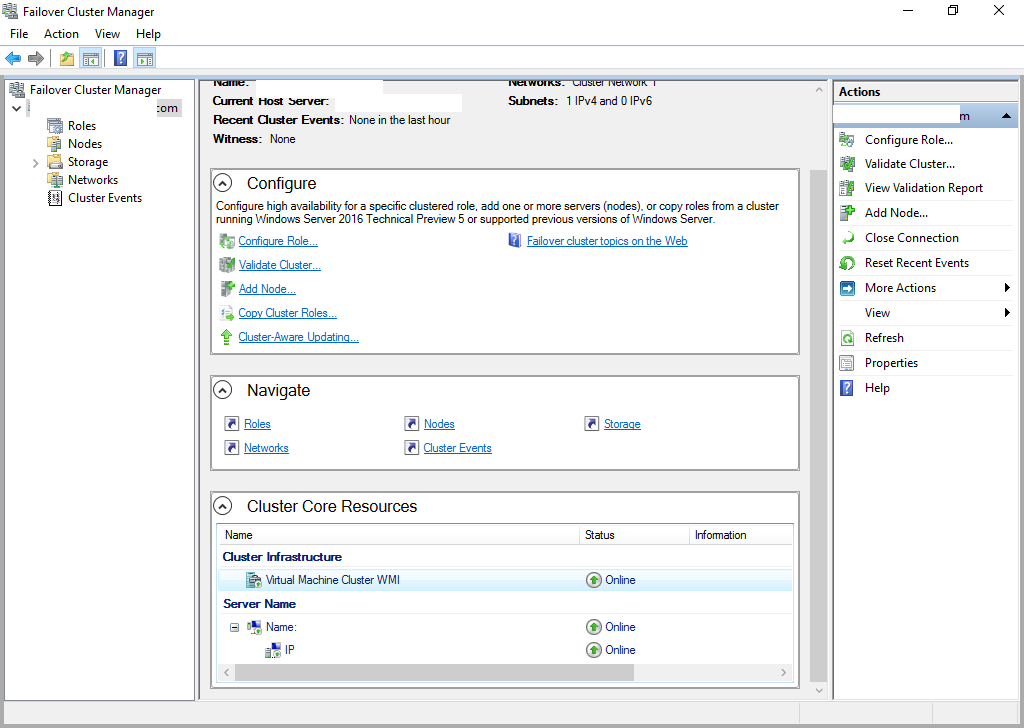Click the Help icon in Actions pane
The height and width of the screenshot is (728, 1024).
coord(847,388)
